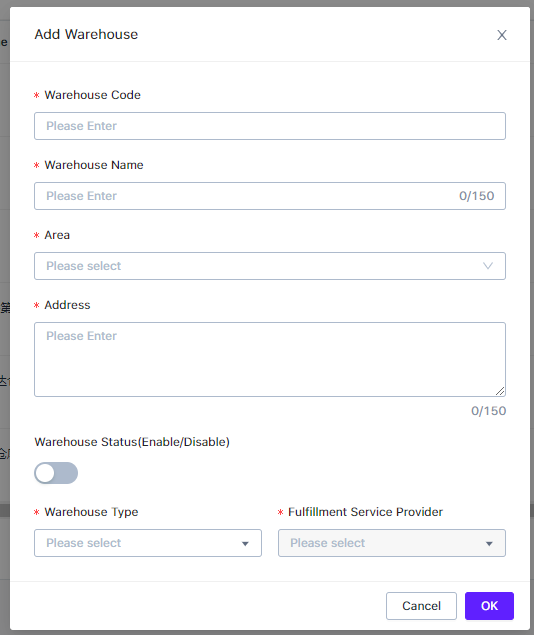Click the Area chevron arrow
This screenshot has width=534, height=635.
click(x=488, y=266)
